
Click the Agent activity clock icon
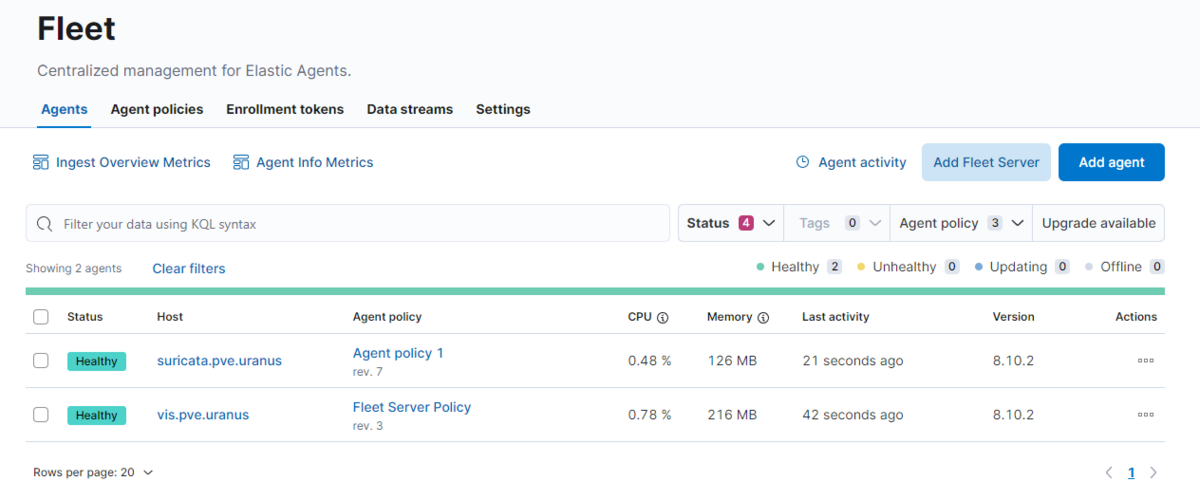tap(802, 162)
